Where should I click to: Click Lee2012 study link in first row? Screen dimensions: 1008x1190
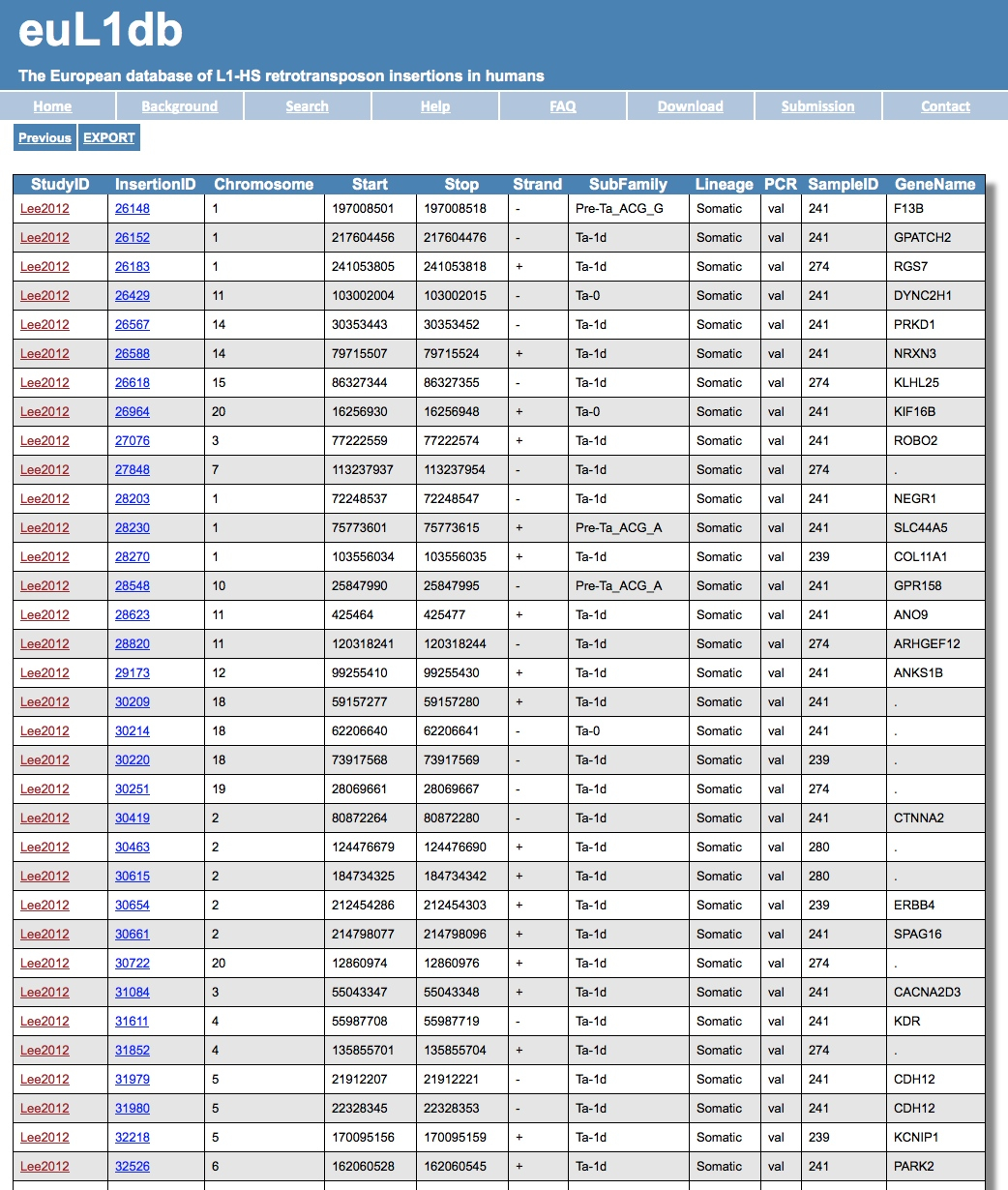click(x=44, y=208)
